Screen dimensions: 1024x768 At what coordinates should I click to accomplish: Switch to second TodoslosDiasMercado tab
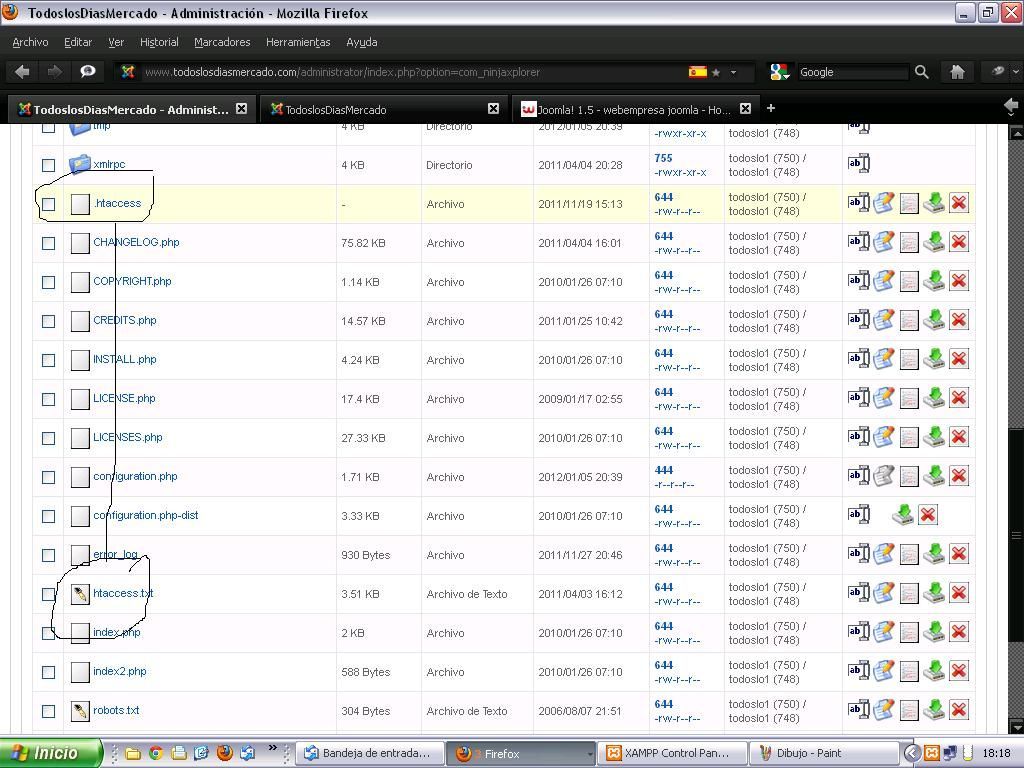click(x=385, y=109)
